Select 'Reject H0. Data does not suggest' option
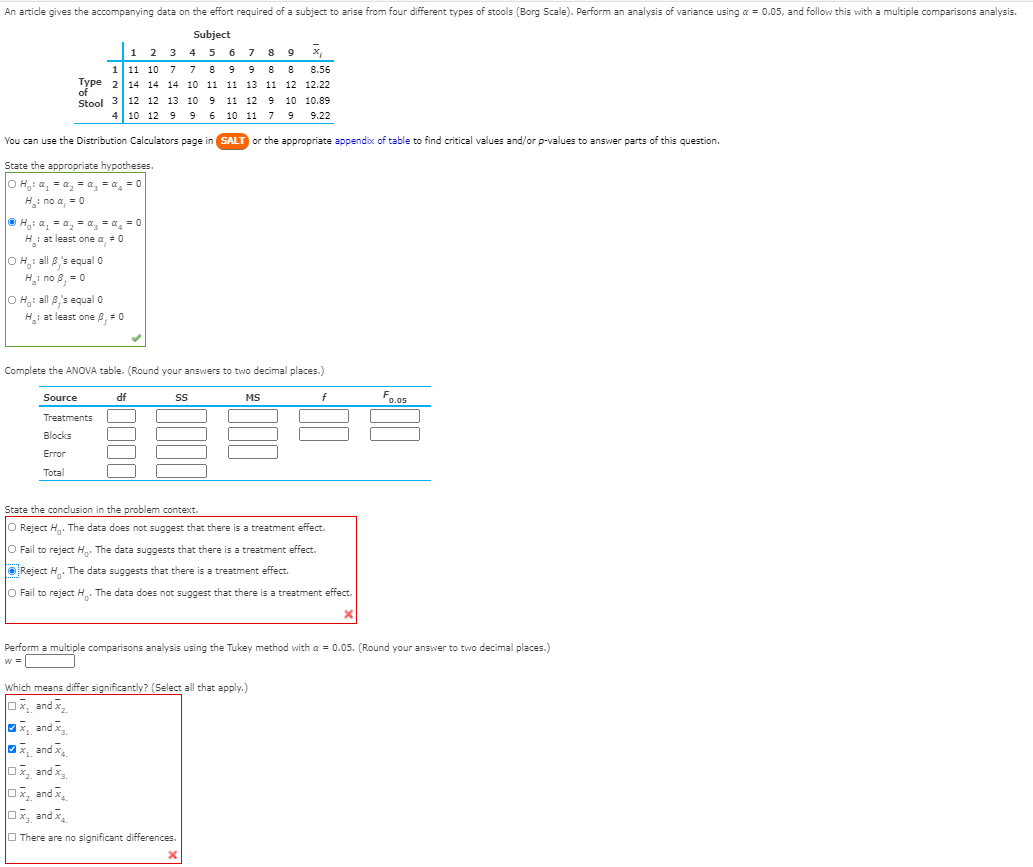This screenshot has height=867, width=1033. (x=12, y=528)
